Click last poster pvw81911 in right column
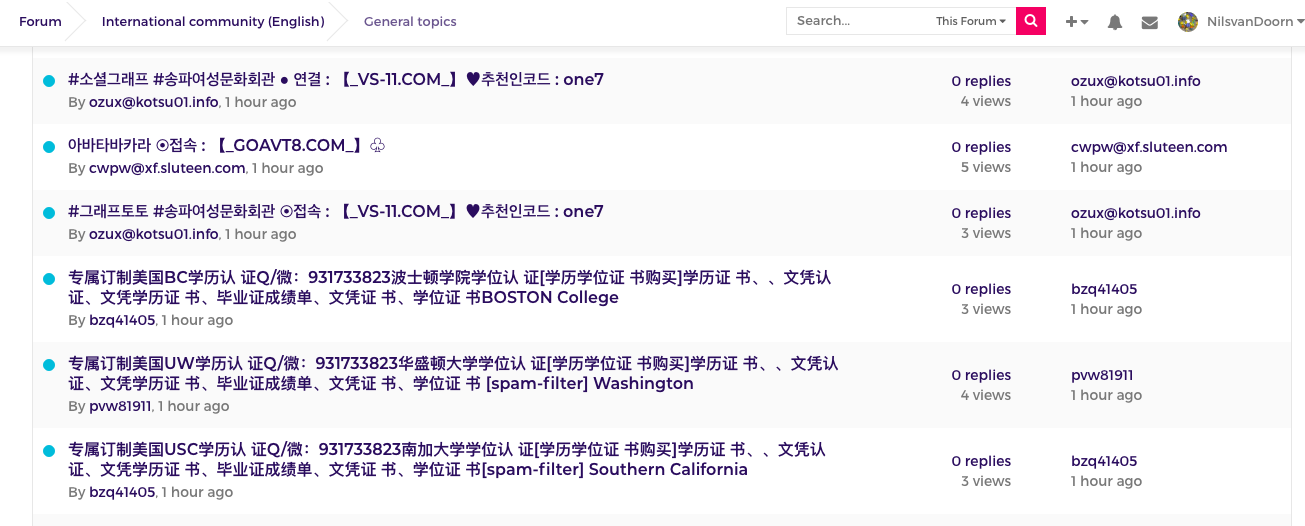Viewport: 1305px width, 526px height. (1102, 375)
